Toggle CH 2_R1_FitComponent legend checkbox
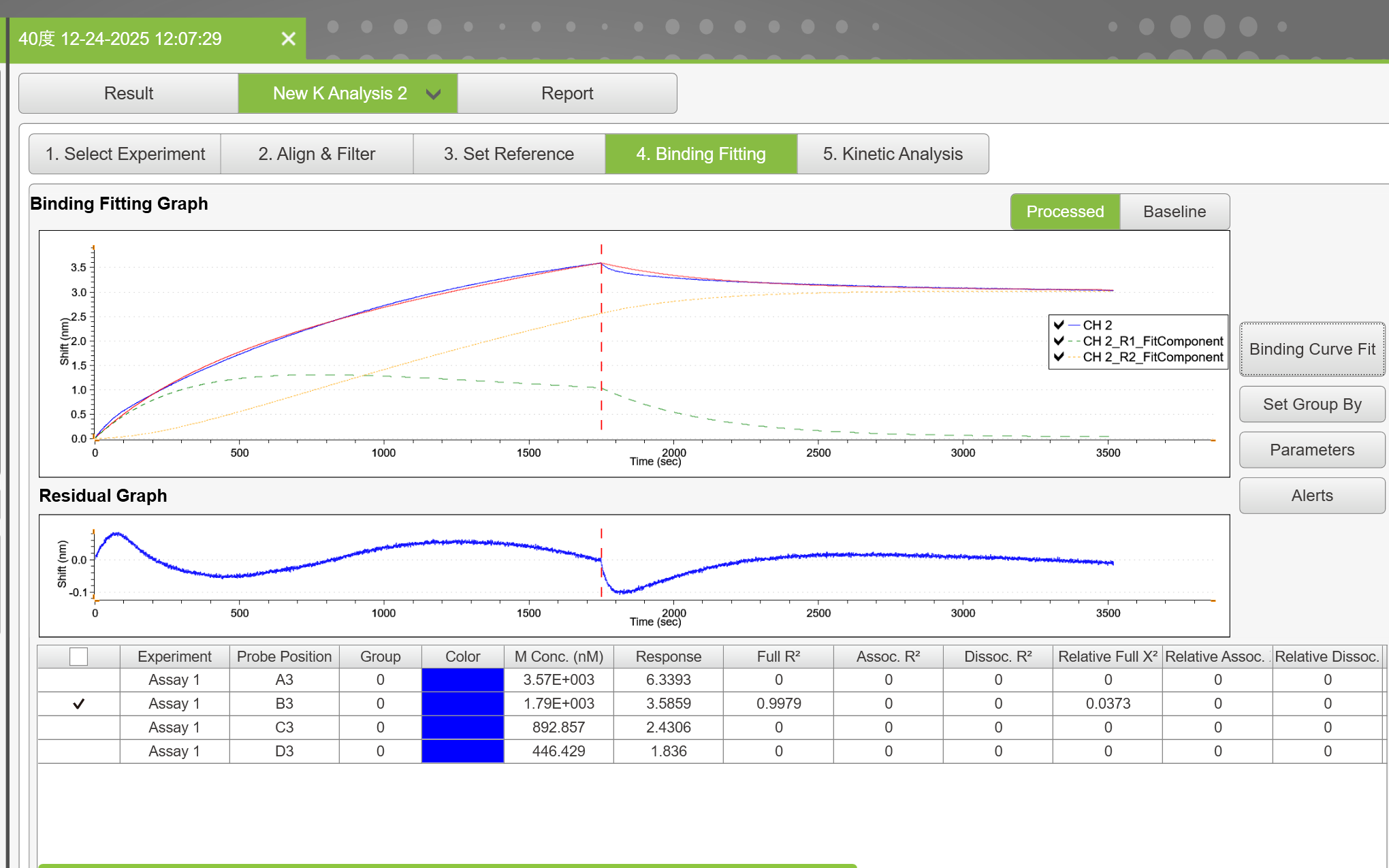Image resolution: width=1389 pixels, height=868 pixels. 1059,340
